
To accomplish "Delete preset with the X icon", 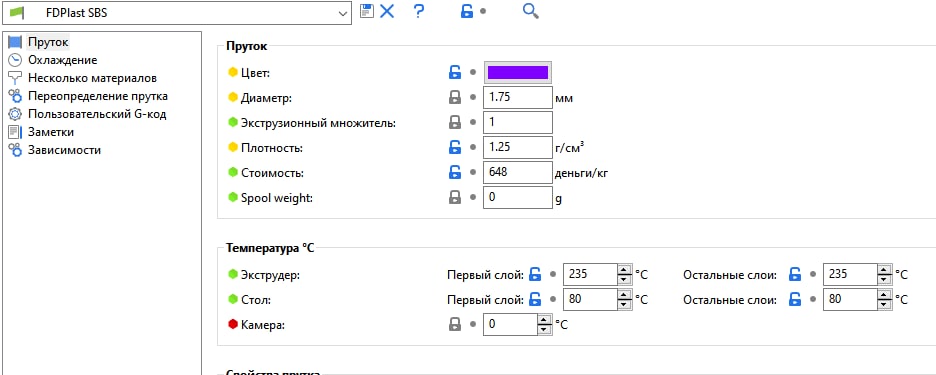I will [387, 11].
